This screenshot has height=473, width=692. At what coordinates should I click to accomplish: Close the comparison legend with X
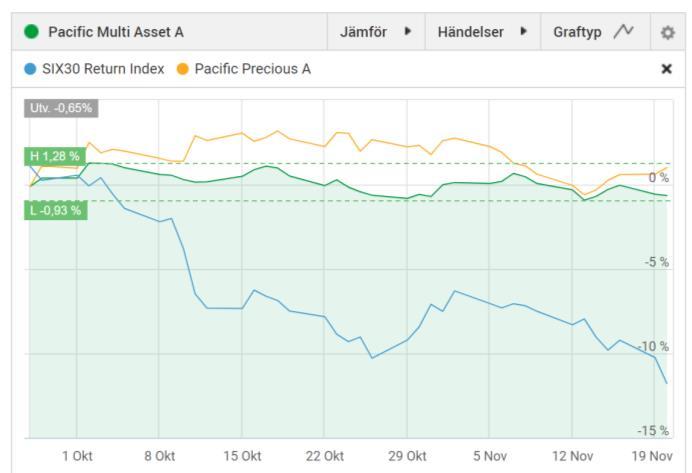[666, 69]
